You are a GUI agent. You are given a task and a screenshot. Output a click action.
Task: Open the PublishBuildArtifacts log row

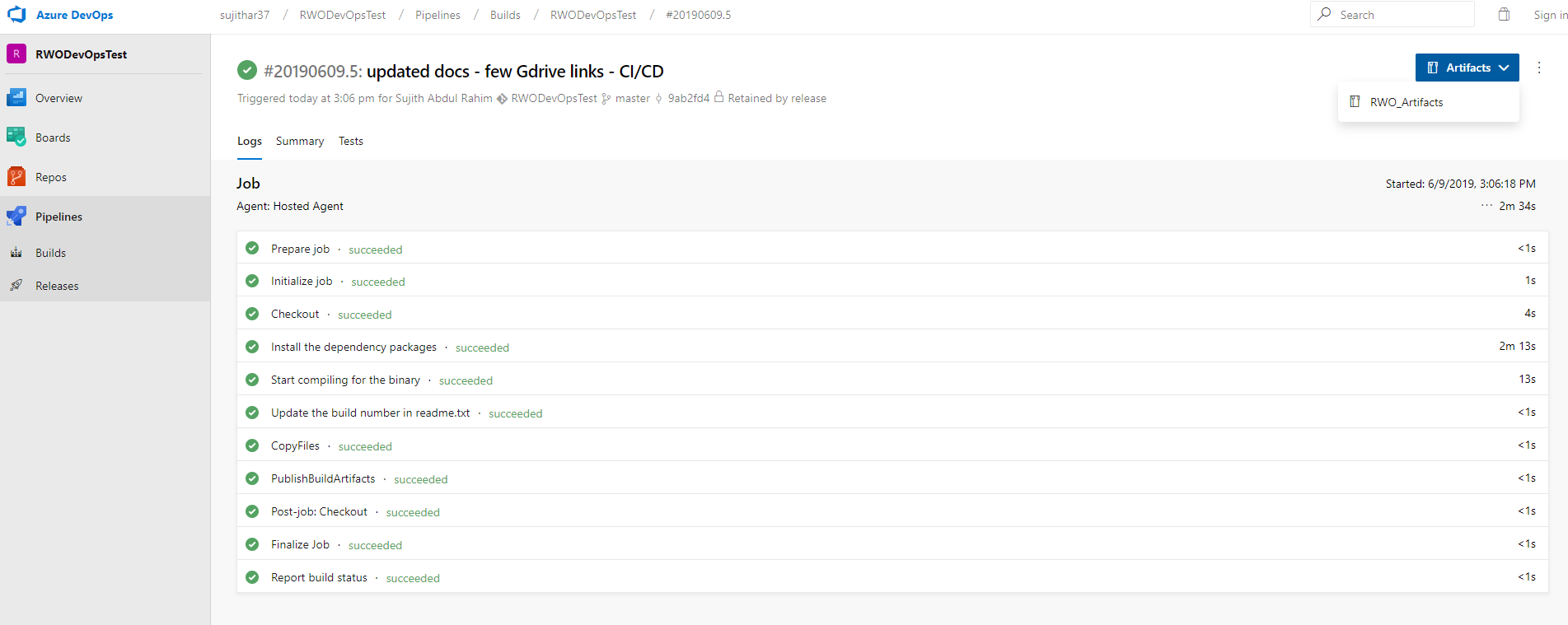pos(892,478)
